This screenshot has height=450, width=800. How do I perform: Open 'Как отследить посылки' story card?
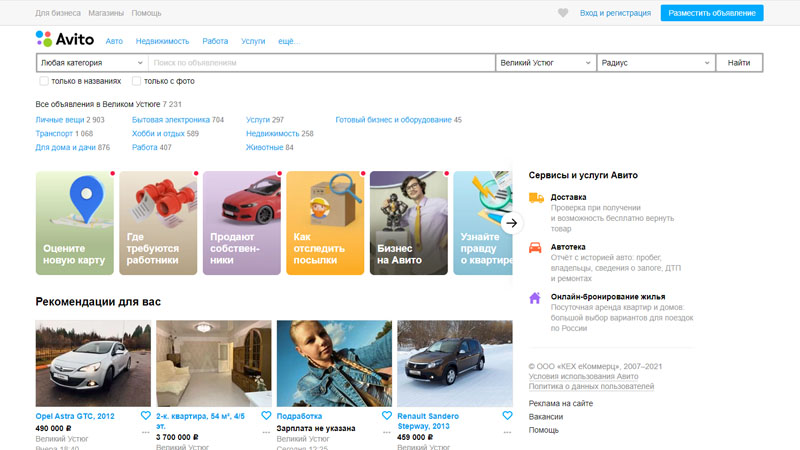[x=325, y=223]
